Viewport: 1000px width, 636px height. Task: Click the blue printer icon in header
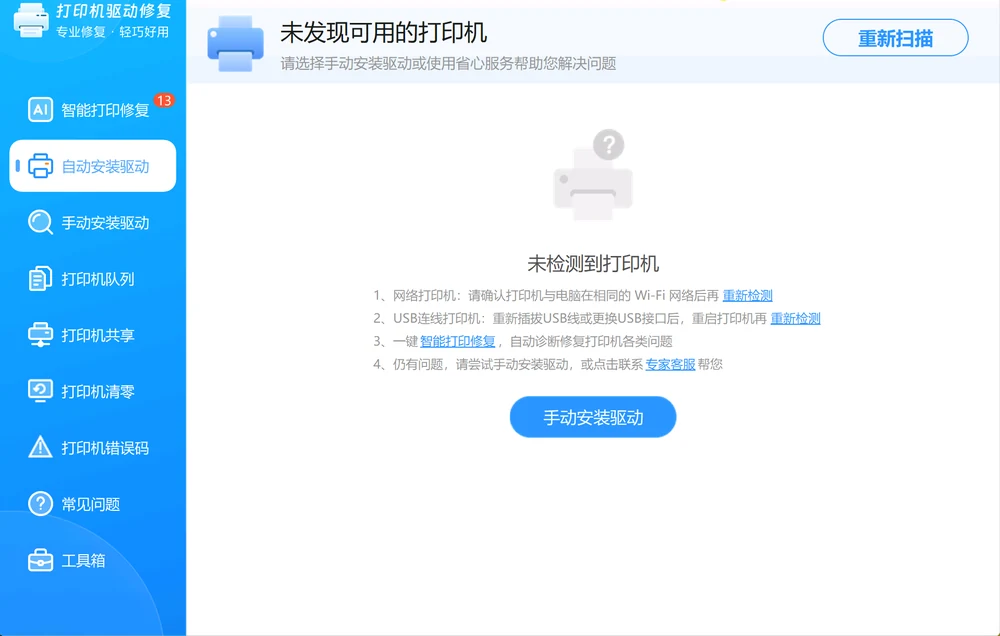(x=235, y=43)
